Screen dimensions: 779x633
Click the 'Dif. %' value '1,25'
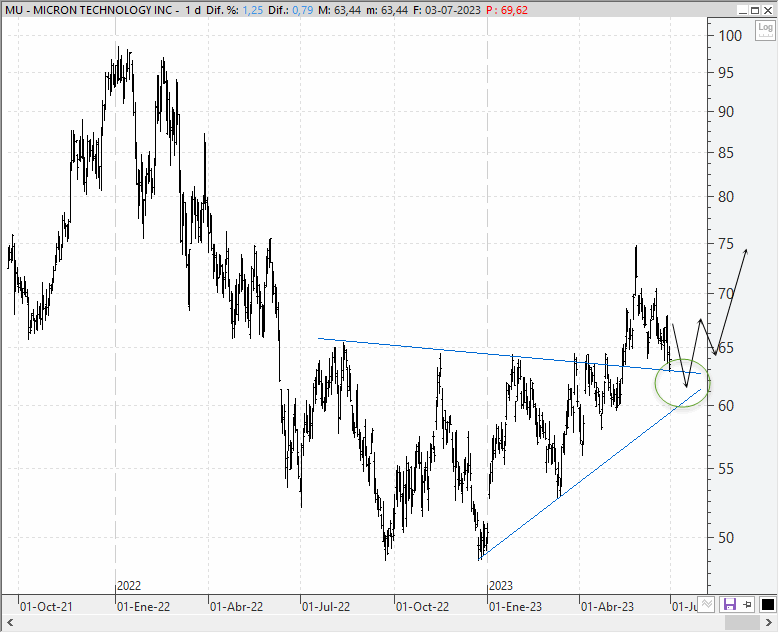pos(252,10)
